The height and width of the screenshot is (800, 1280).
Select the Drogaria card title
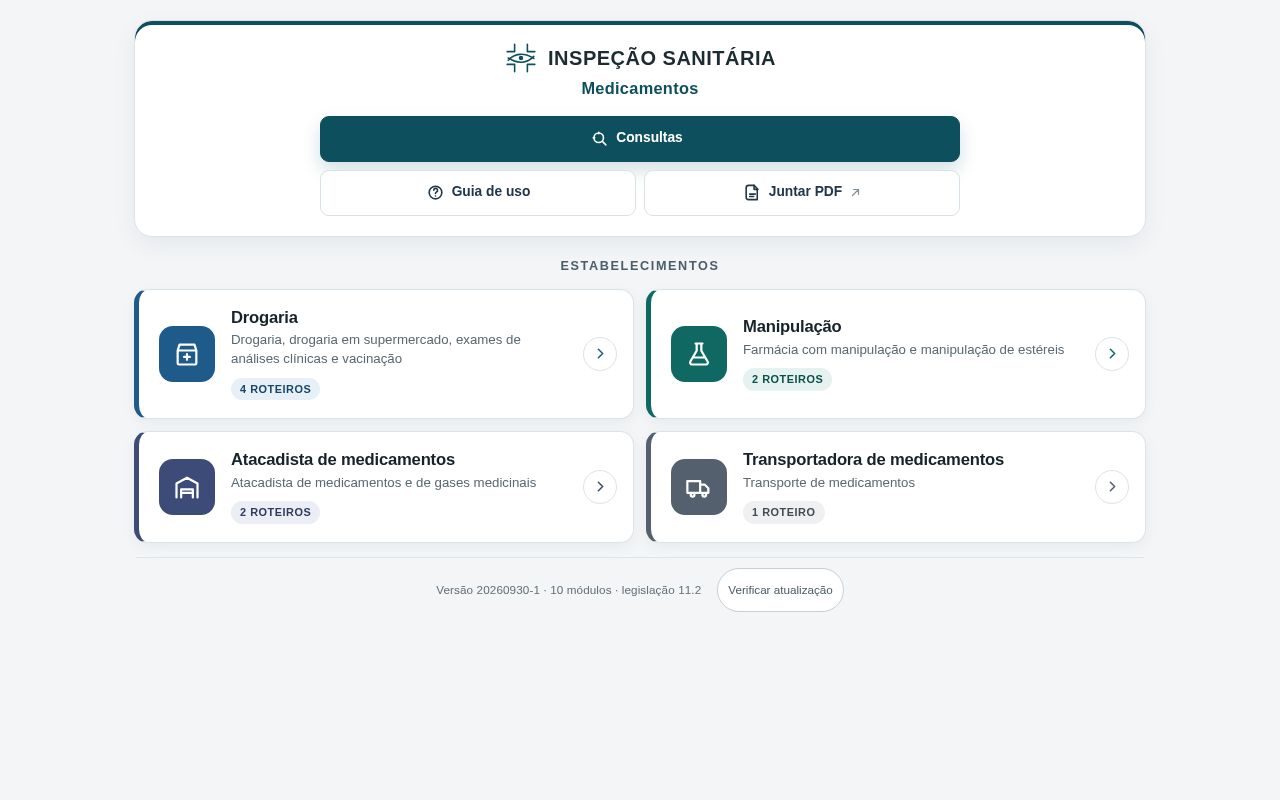(x=264, y=317)
